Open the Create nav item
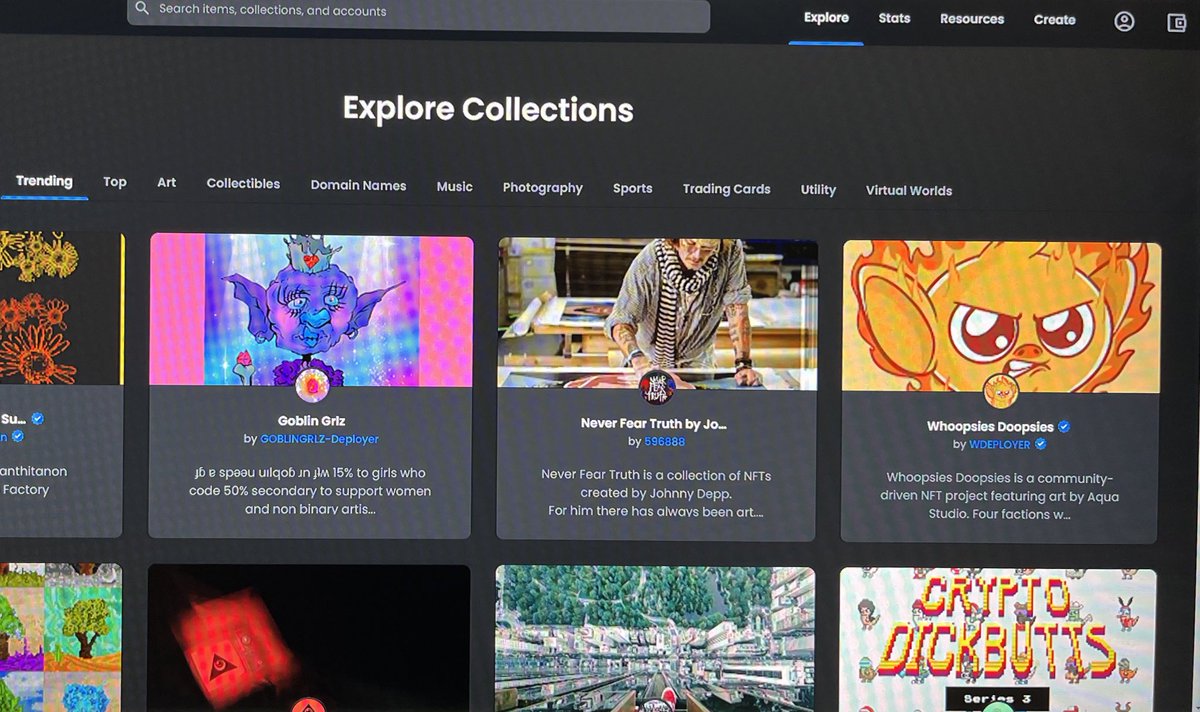This screenshot has width=1200, height=712. coord(1054,20)
